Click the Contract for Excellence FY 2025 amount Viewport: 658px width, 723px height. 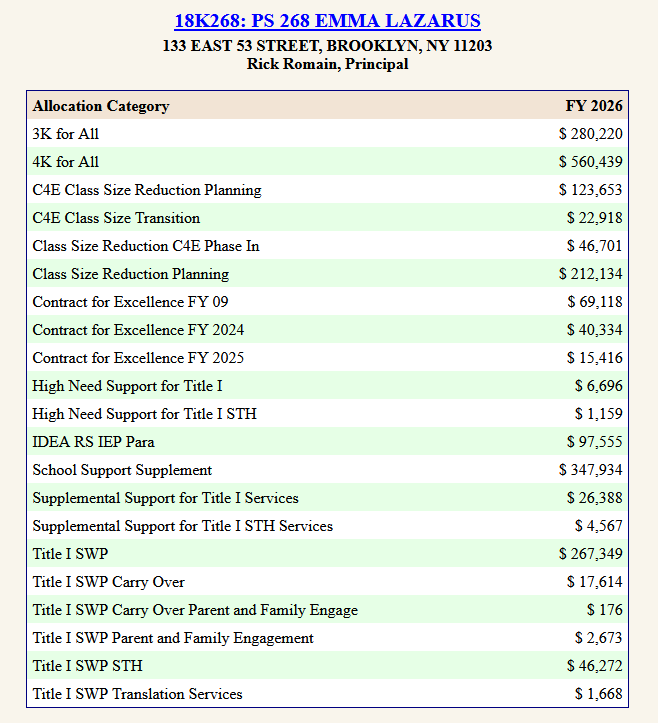pos(594,358)
